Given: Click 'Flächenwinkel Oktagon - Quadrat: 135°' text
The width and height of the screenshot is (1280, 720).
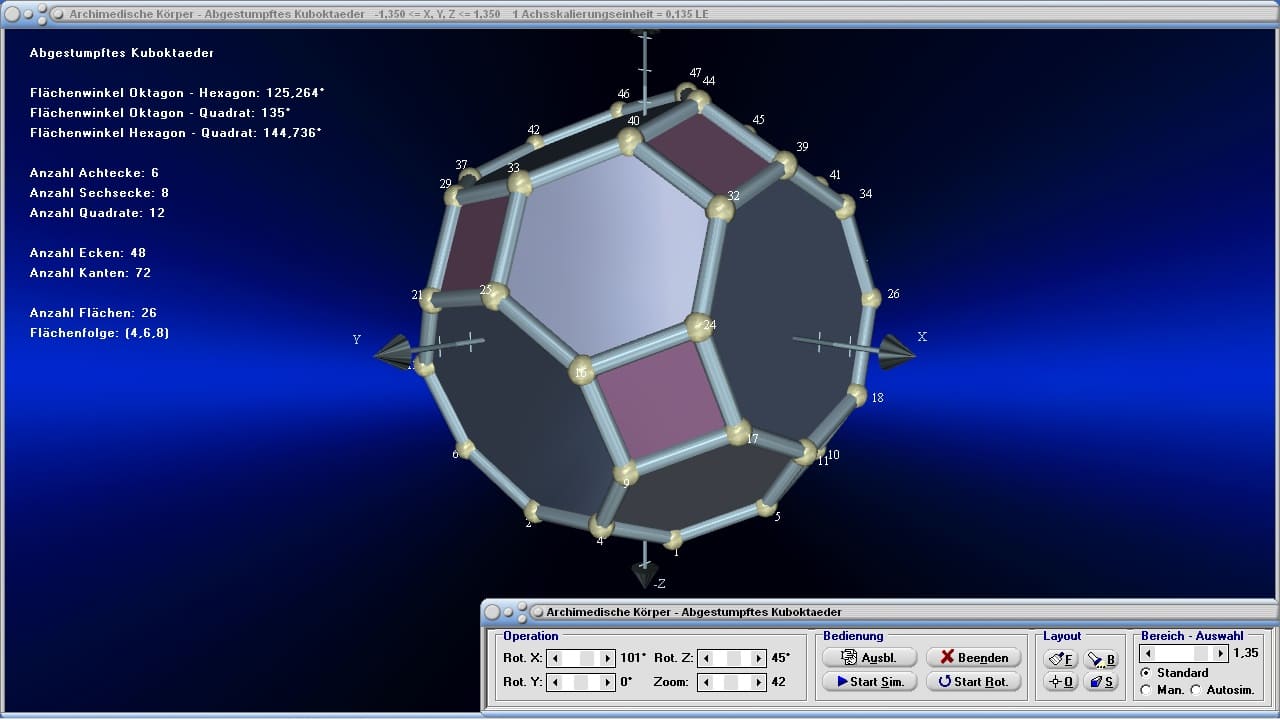Looking at the screenshot, I should coord(160,113).
